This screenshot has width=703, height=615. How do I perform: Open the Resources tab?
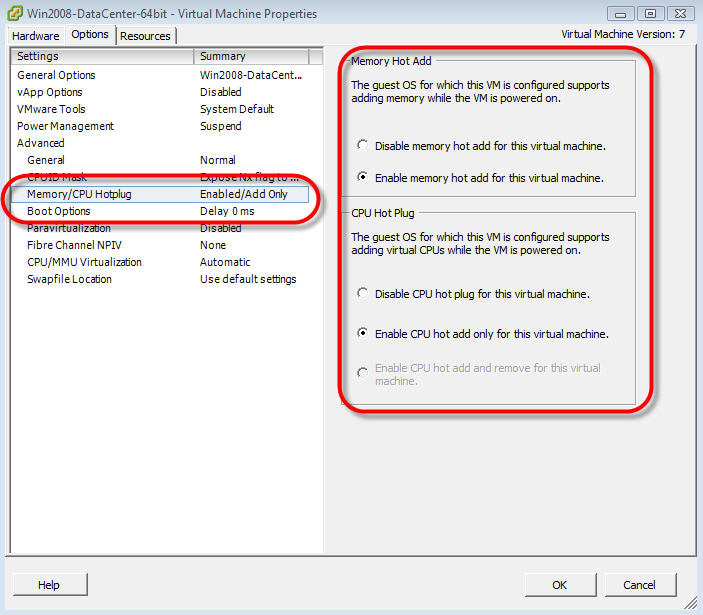(x=145, y=36)
